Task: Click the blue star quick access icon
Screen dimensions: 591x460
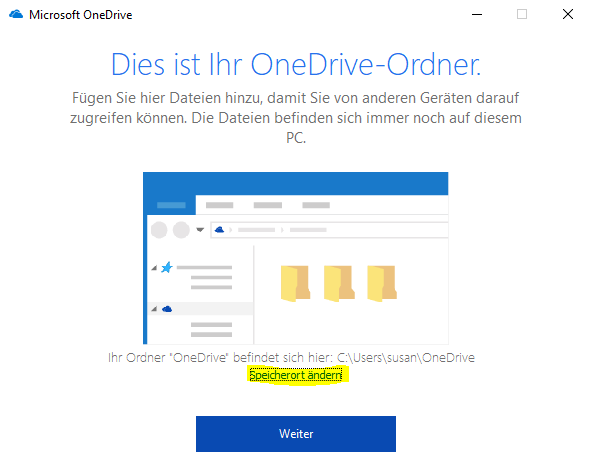Action: (x=167, y=267)
